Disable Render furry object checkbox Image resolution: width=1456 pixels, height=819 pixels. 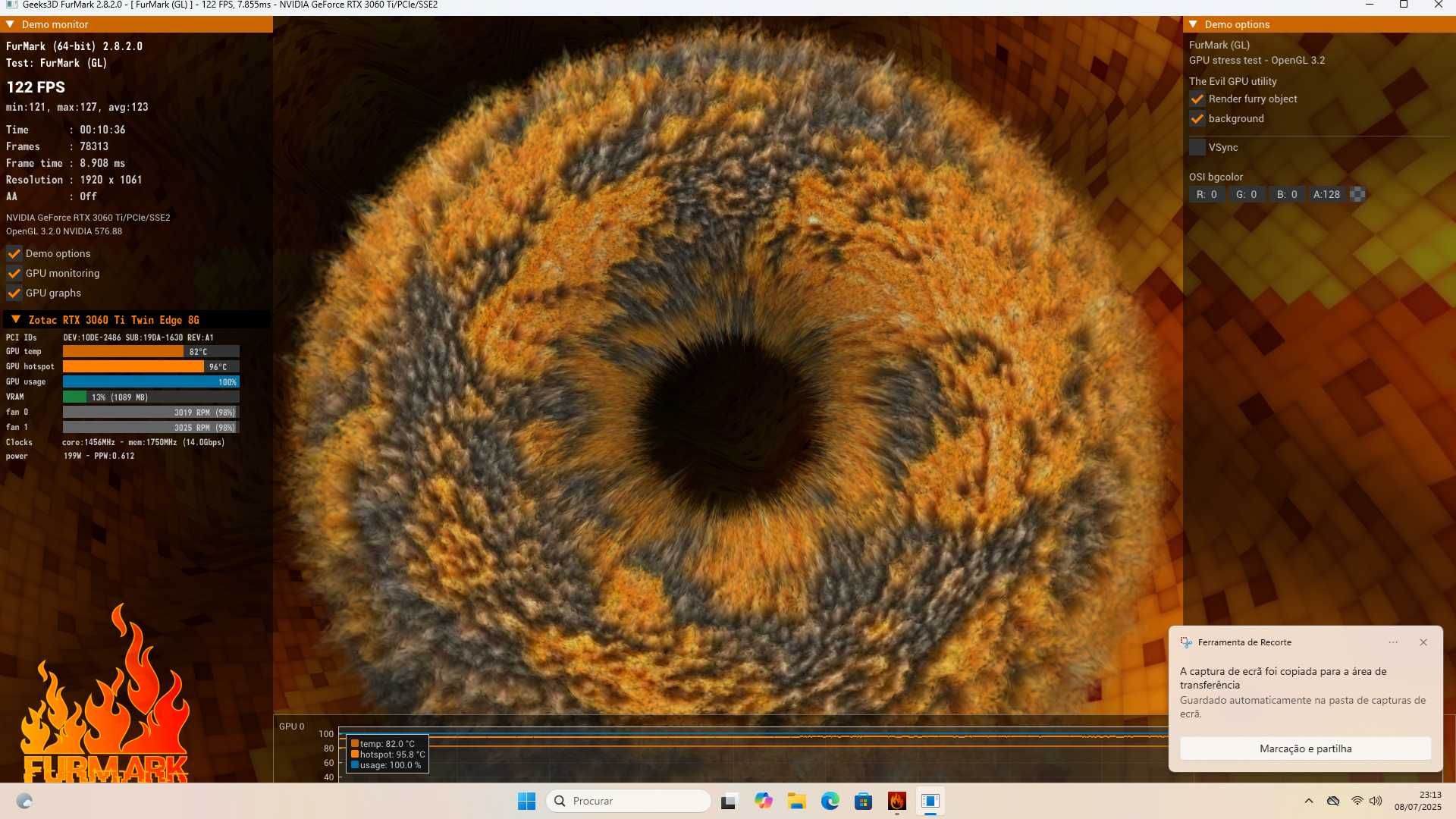[1197, 99]
